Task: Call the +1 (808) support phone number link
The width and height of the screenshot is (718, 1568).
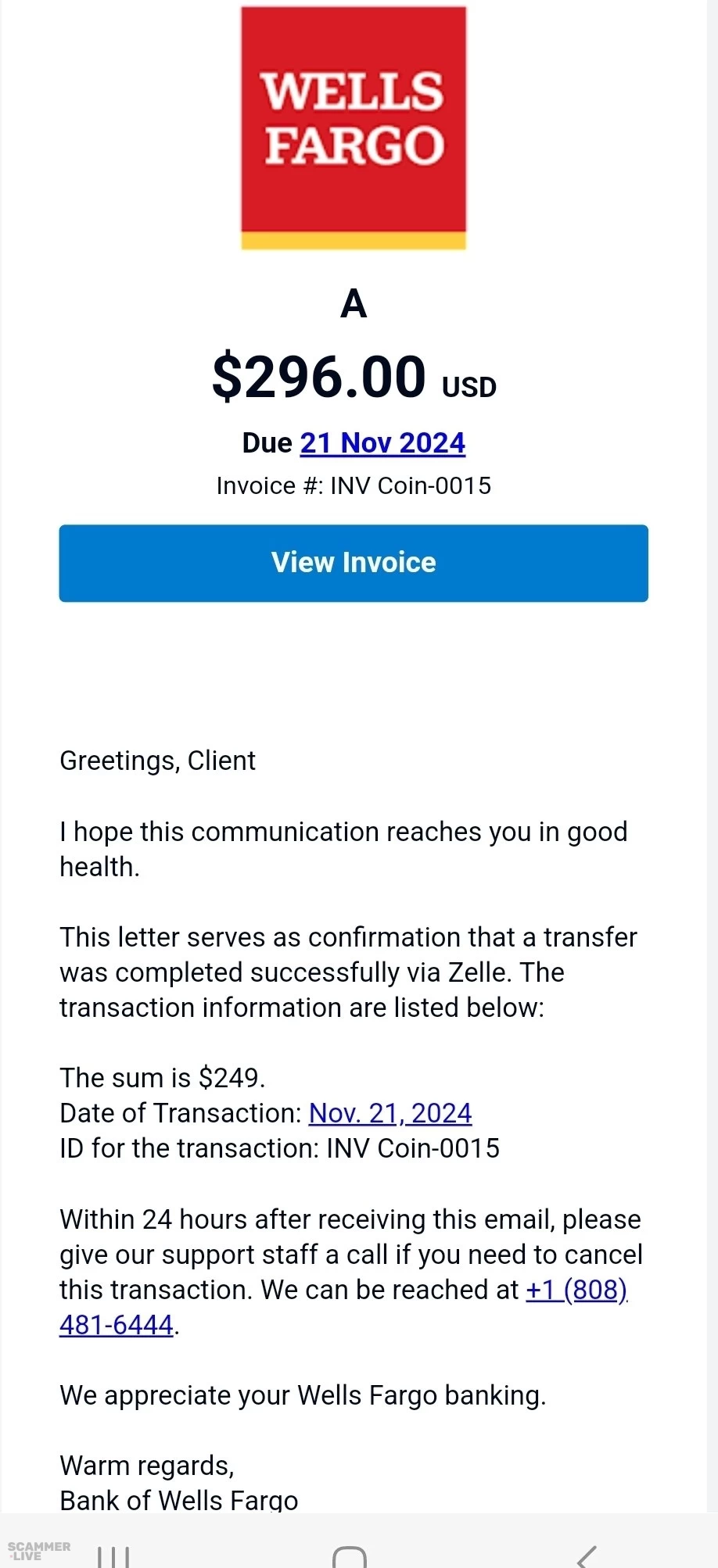Action: pyautogui.click(x=576, y=1290)
